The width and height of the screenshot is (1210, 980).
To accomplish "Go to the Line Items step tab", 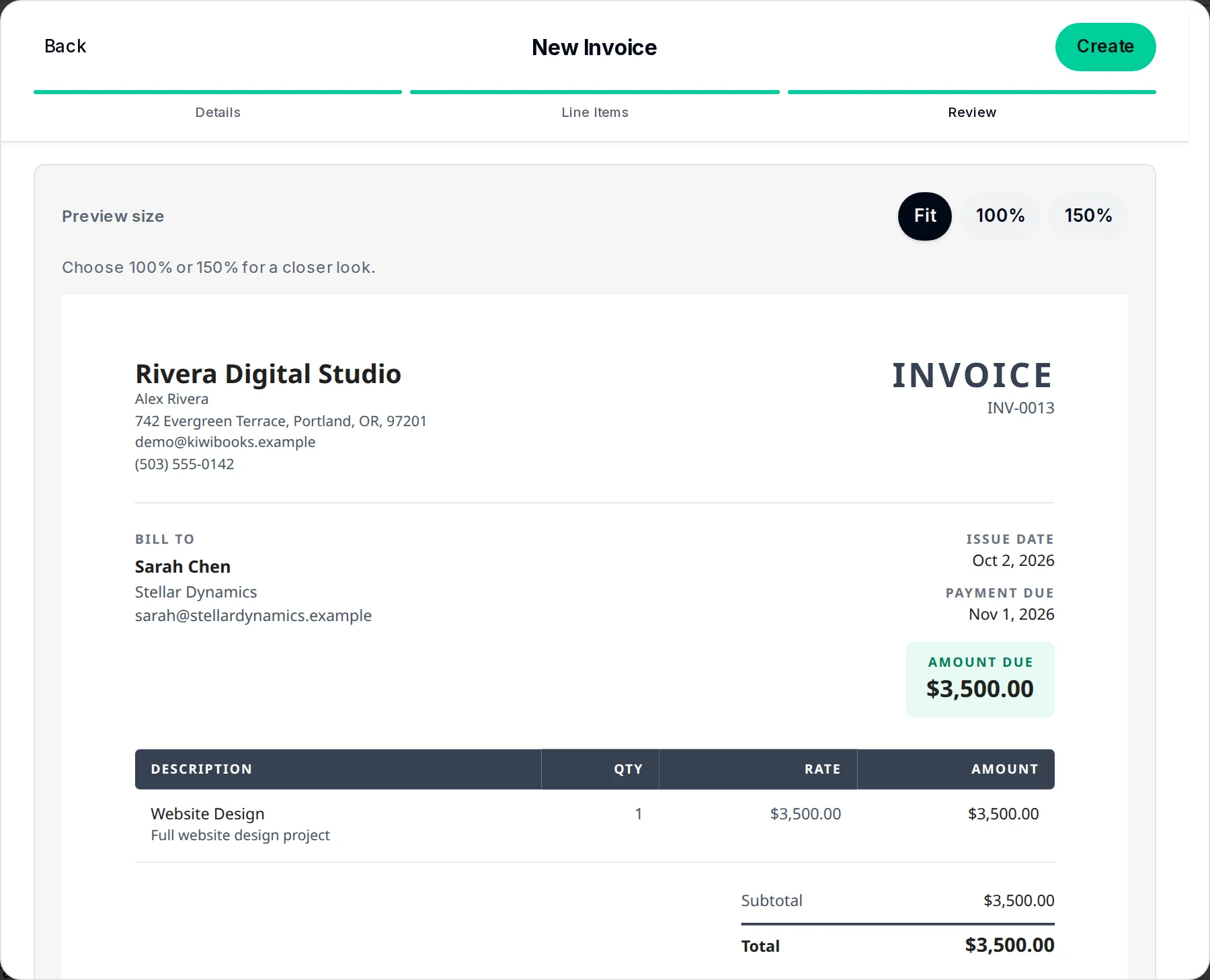I will pyautogui.click(x=595, y=112).
